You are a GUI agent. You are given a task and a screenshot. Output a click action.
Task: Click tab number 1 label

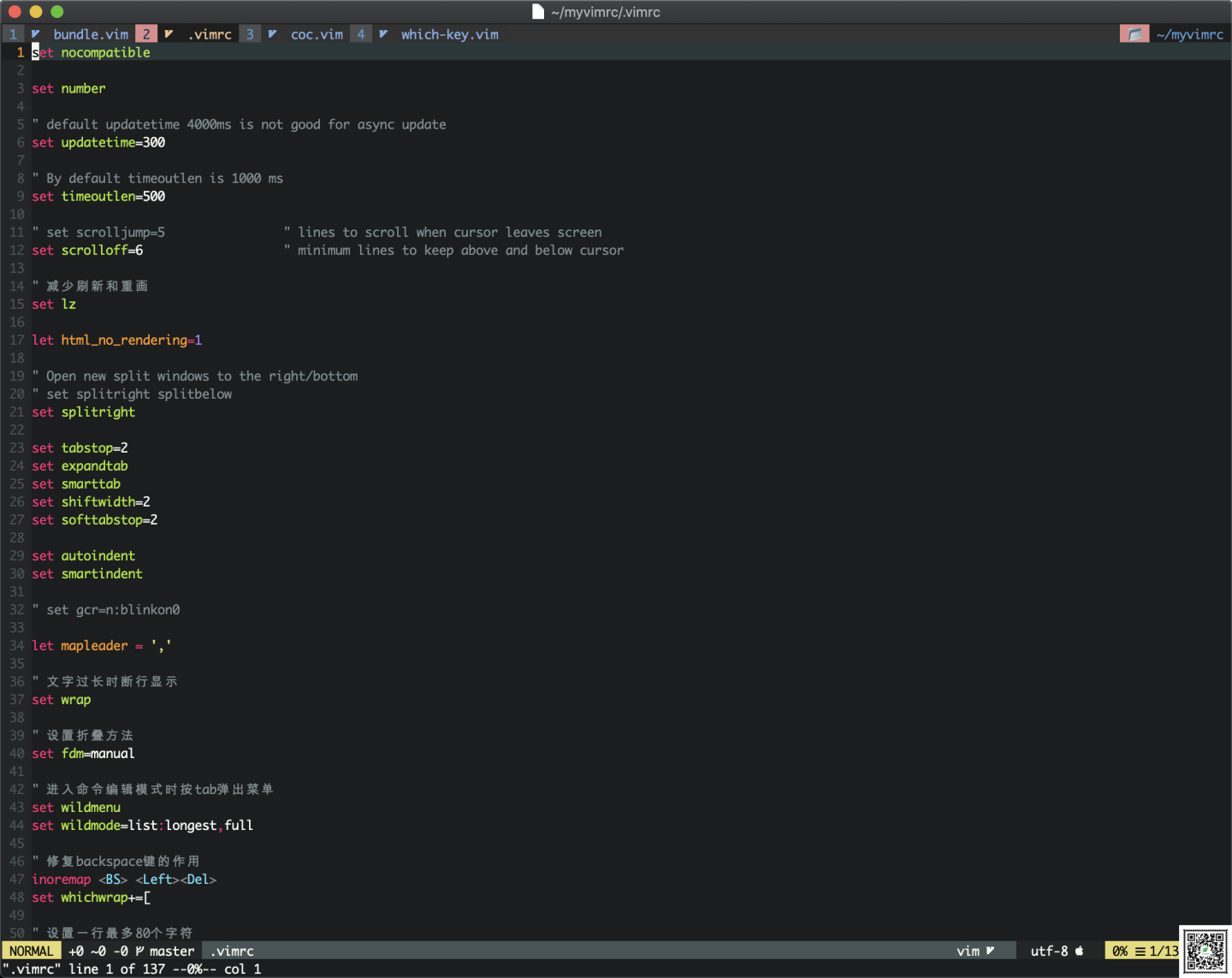point(13,34)
